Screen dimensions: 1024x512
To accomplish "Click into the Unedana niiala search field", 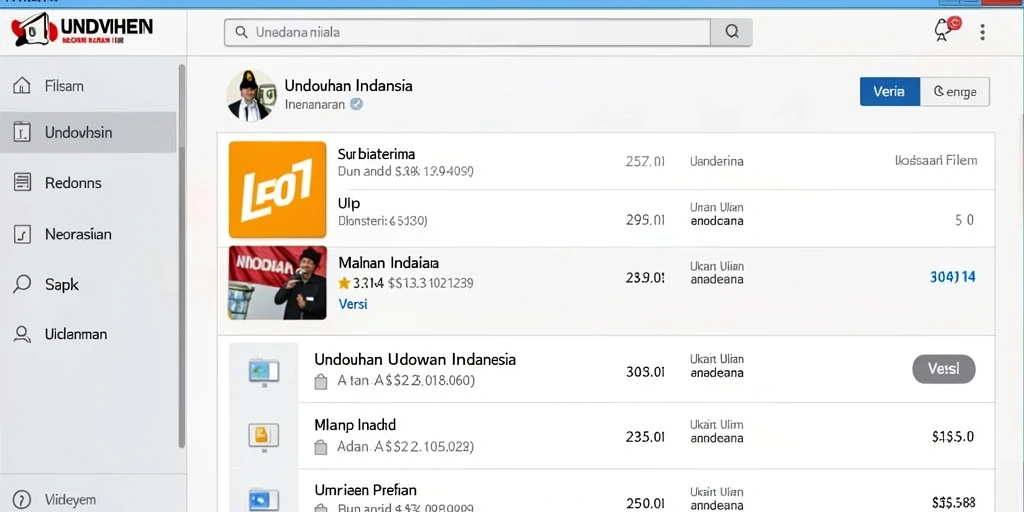I will point(467,32).
